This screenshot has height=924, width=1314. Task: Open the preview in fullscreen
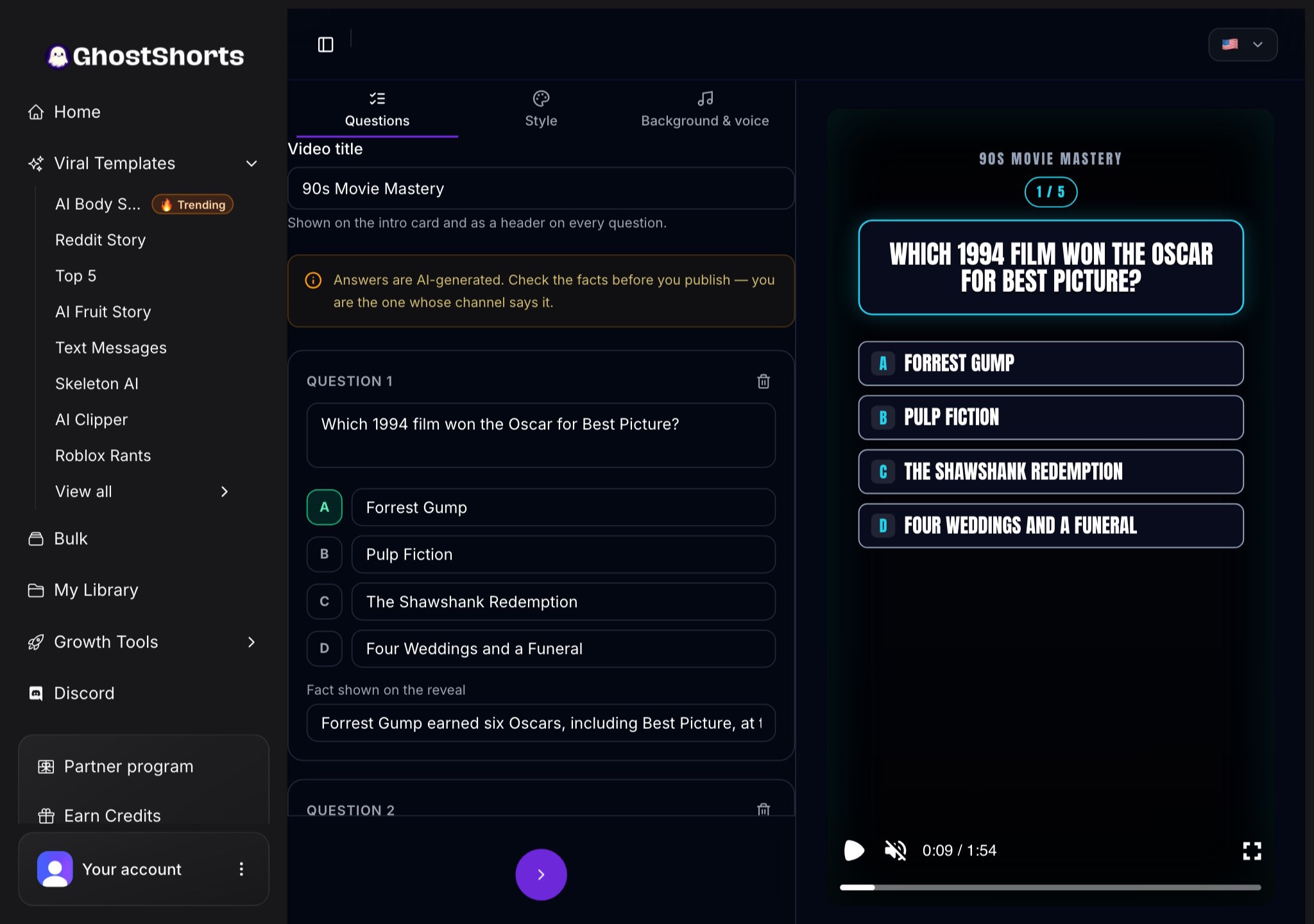click(1252, 851)
